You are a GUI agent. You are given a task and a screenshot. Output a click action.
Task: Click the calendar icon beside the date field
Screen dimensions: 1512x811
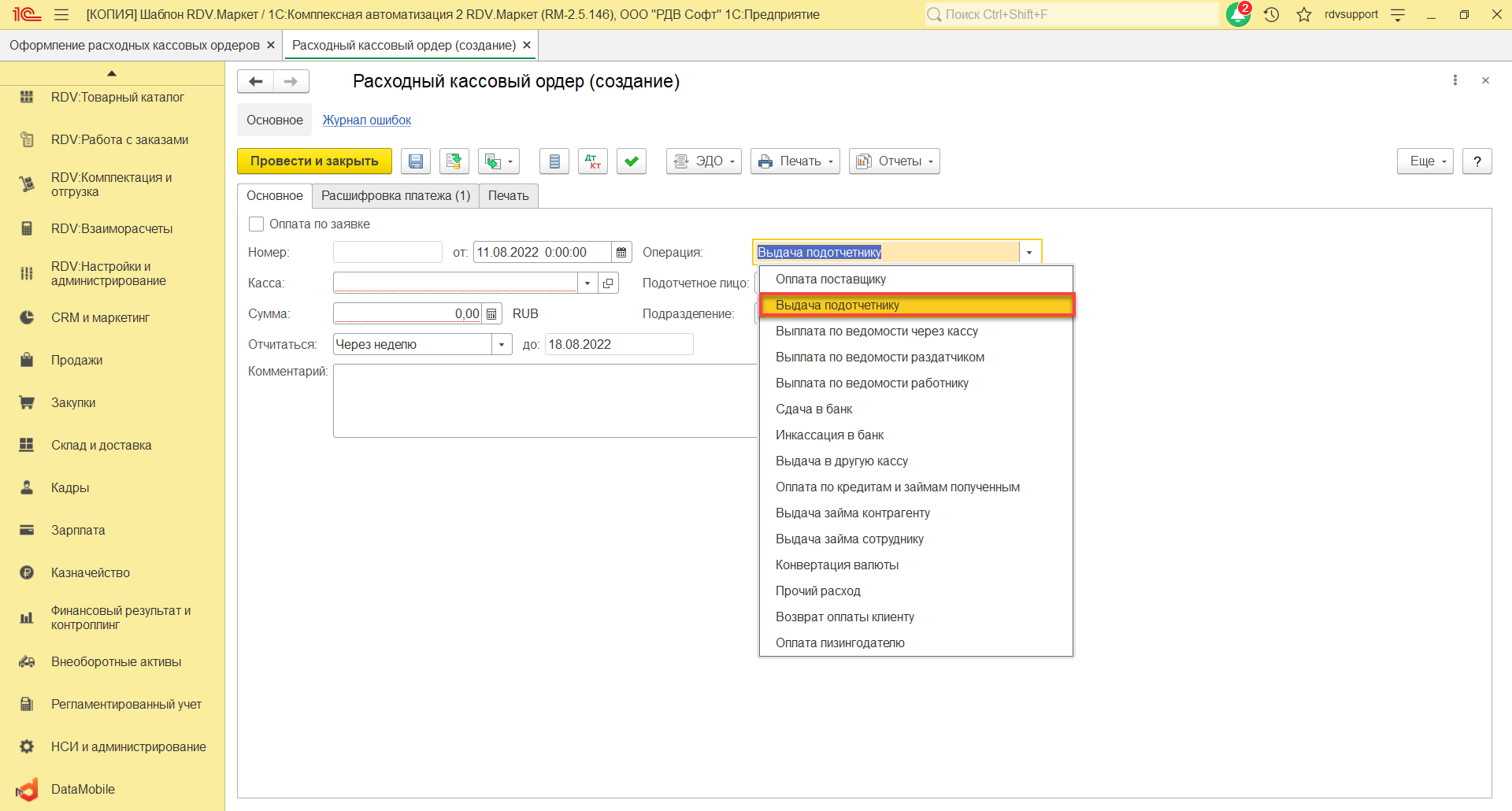pos(621,253)
